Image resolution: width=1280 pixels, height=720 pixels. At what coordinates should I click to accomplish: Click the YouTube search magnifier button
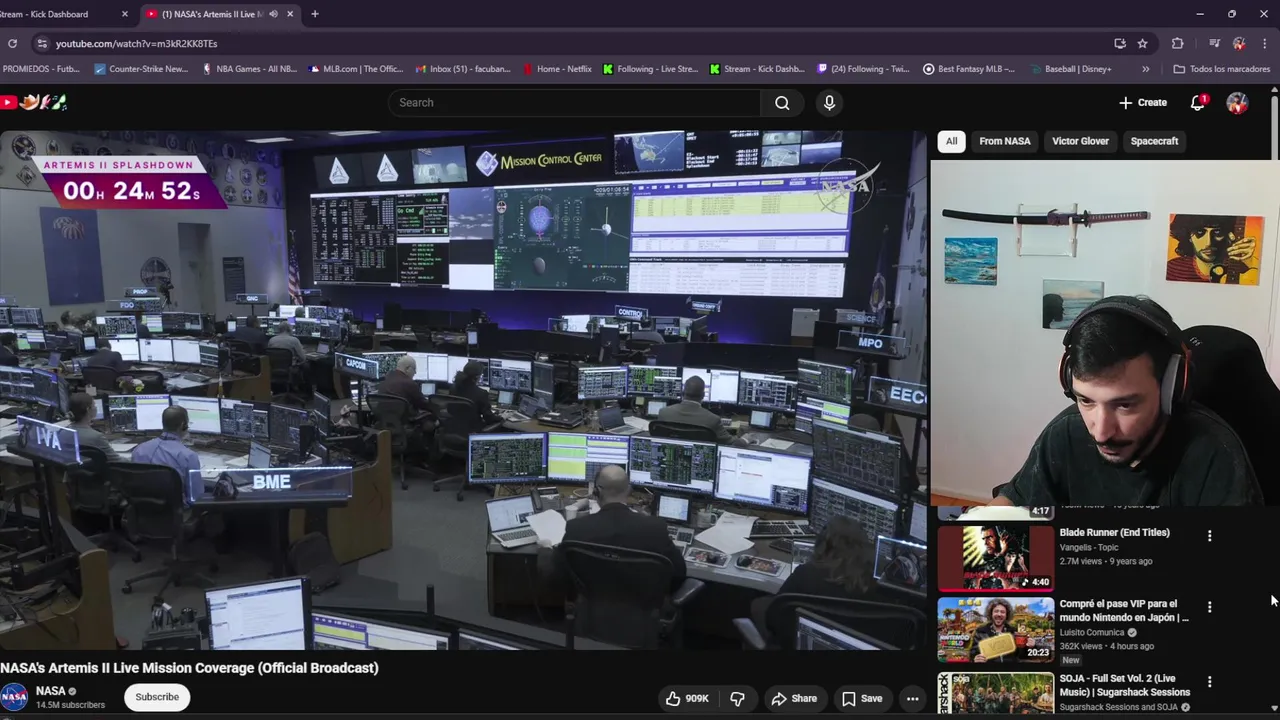pos(782,102)
